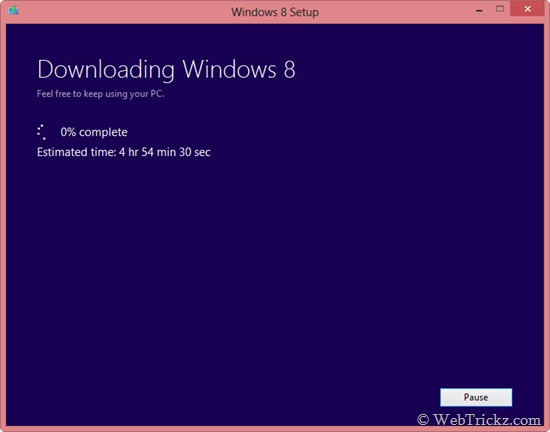
Task: Click the pink left window border
Action: click(3, 224)
